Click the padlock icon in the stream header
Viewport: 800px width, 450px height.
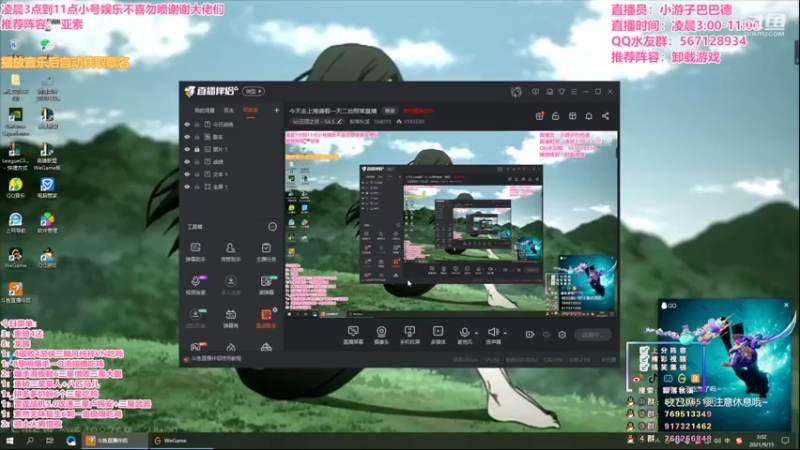pyautogui.click(x=556, y=116)
